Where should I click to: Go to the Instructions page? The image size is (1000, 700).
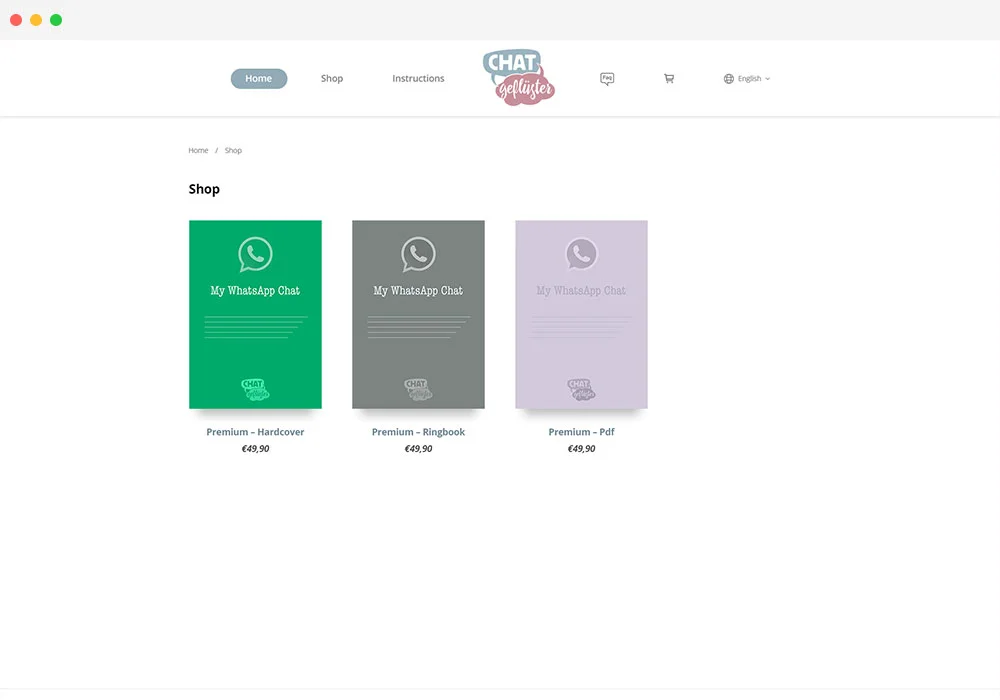pyautogui.click(x=418, y=78)
